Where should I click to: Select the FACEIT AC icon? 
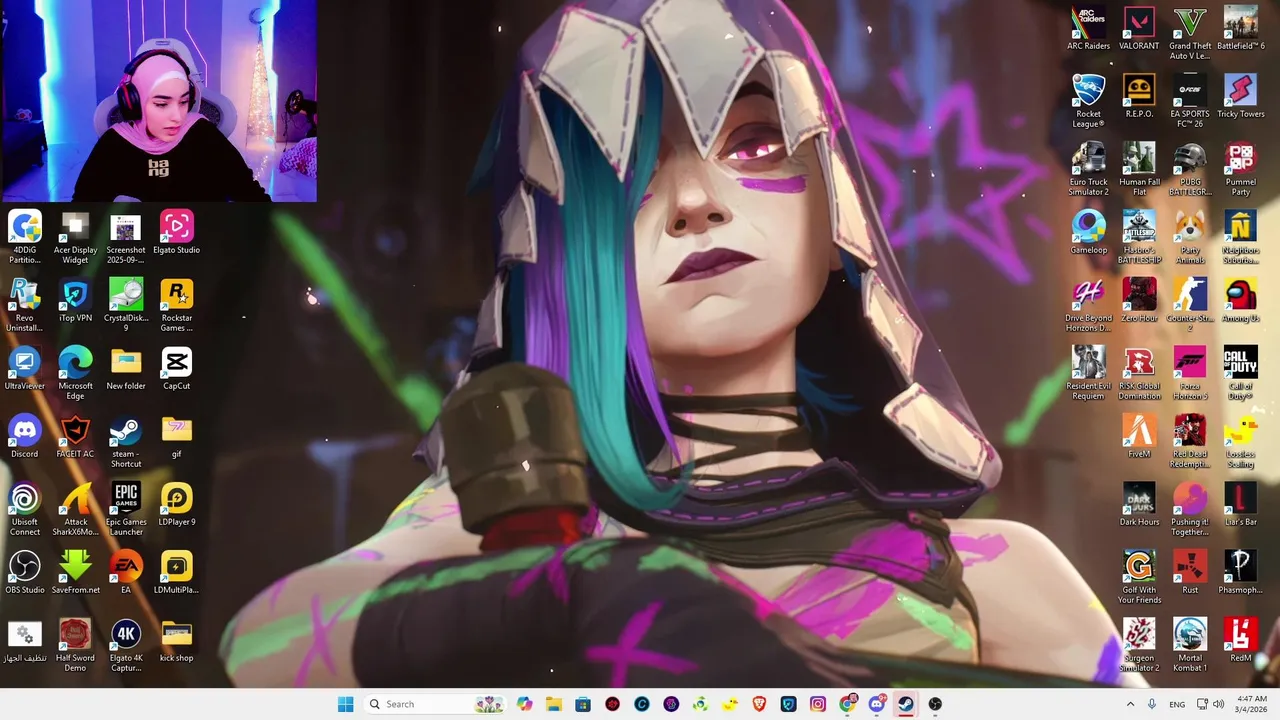[75, 437]
